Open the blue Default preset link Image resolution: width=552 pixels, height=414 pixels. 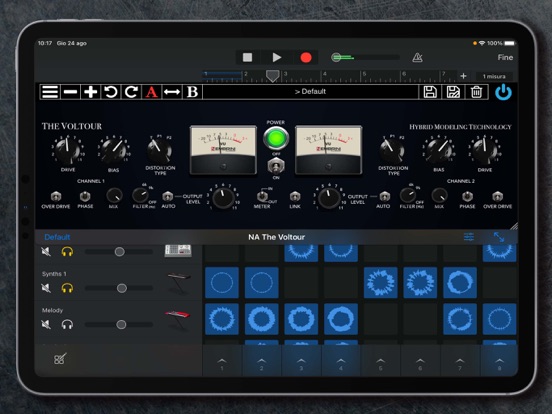pyautogui.click(x=57, y=237)
